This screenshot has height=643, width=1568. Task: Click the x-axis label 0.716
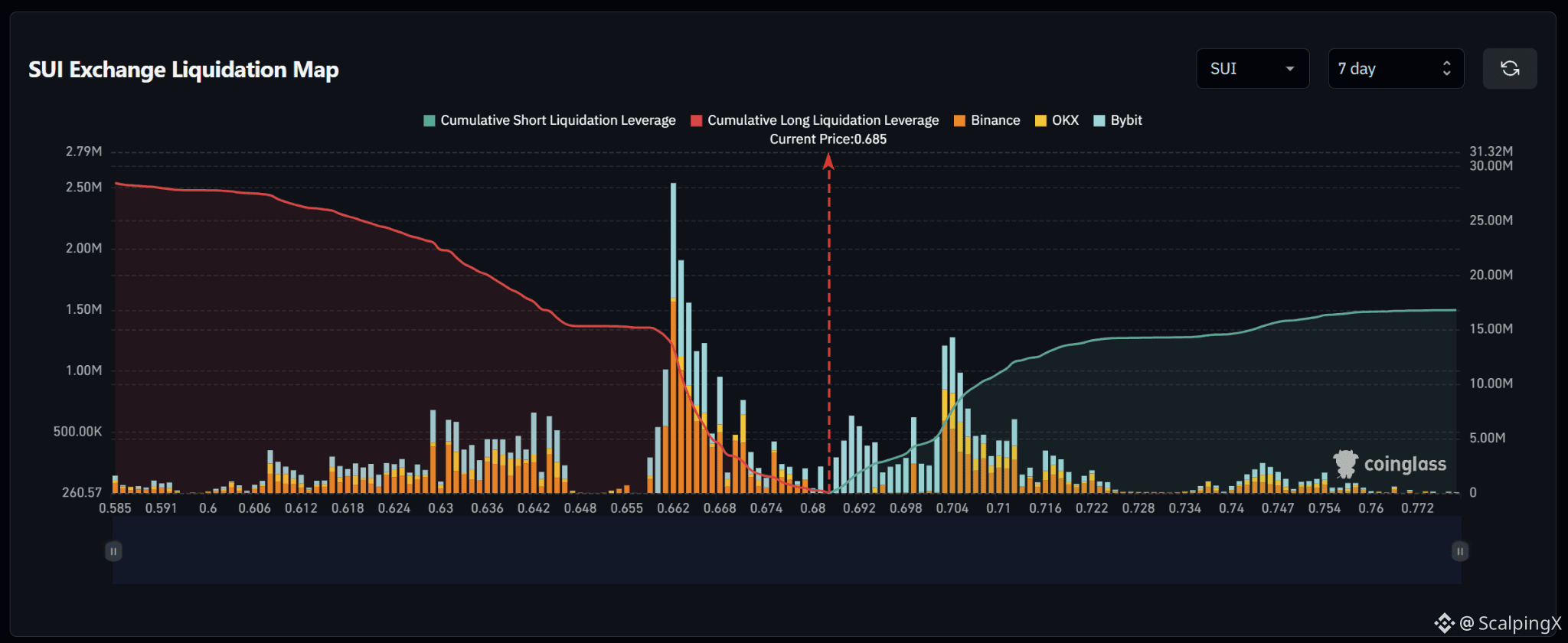(x=1046, y=508)
